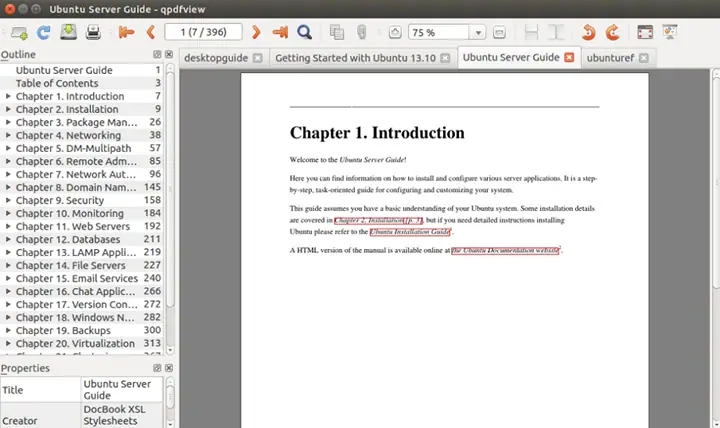The height and width of the screenshot is (428, 720).
Task: Click the Zoom in icon left of 75 %
Action: (395, 32)
